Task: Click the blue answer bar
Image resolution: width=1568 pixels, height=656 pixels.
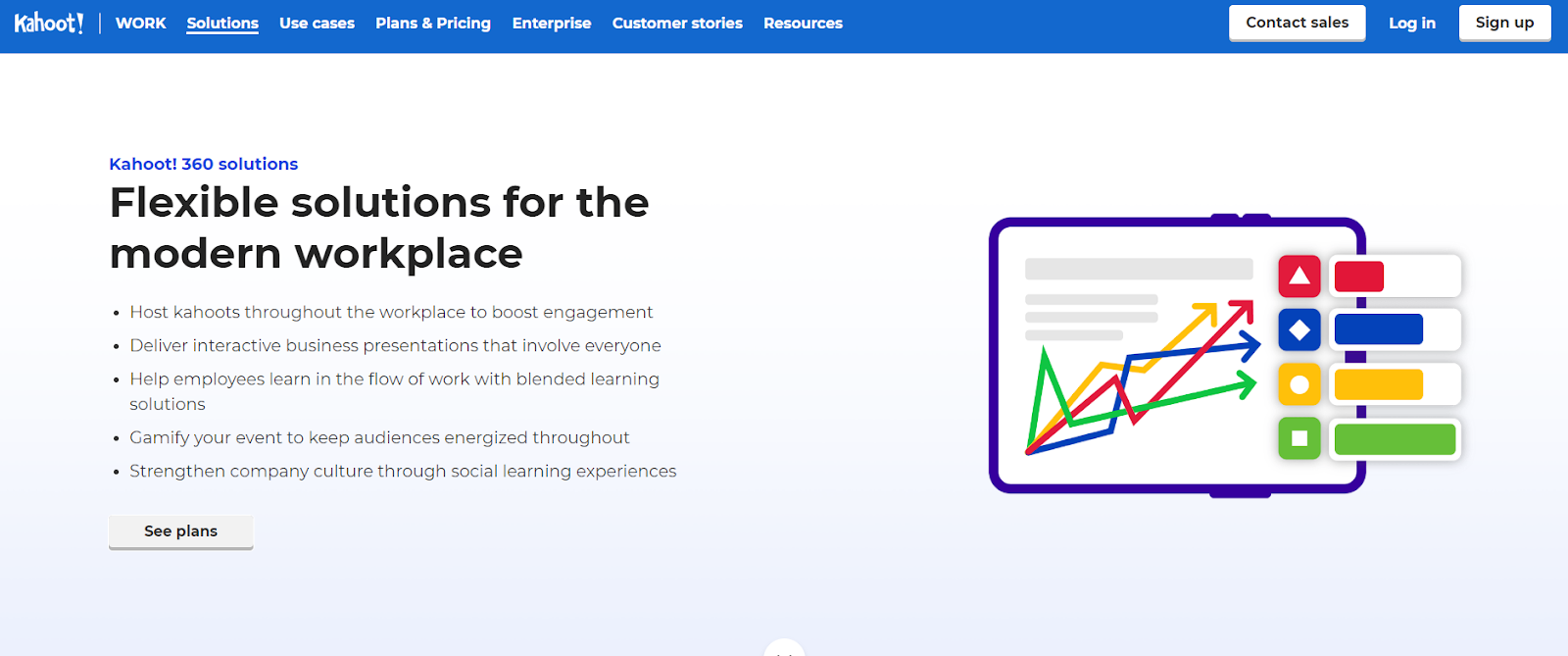Action: tap(1379, 329)
